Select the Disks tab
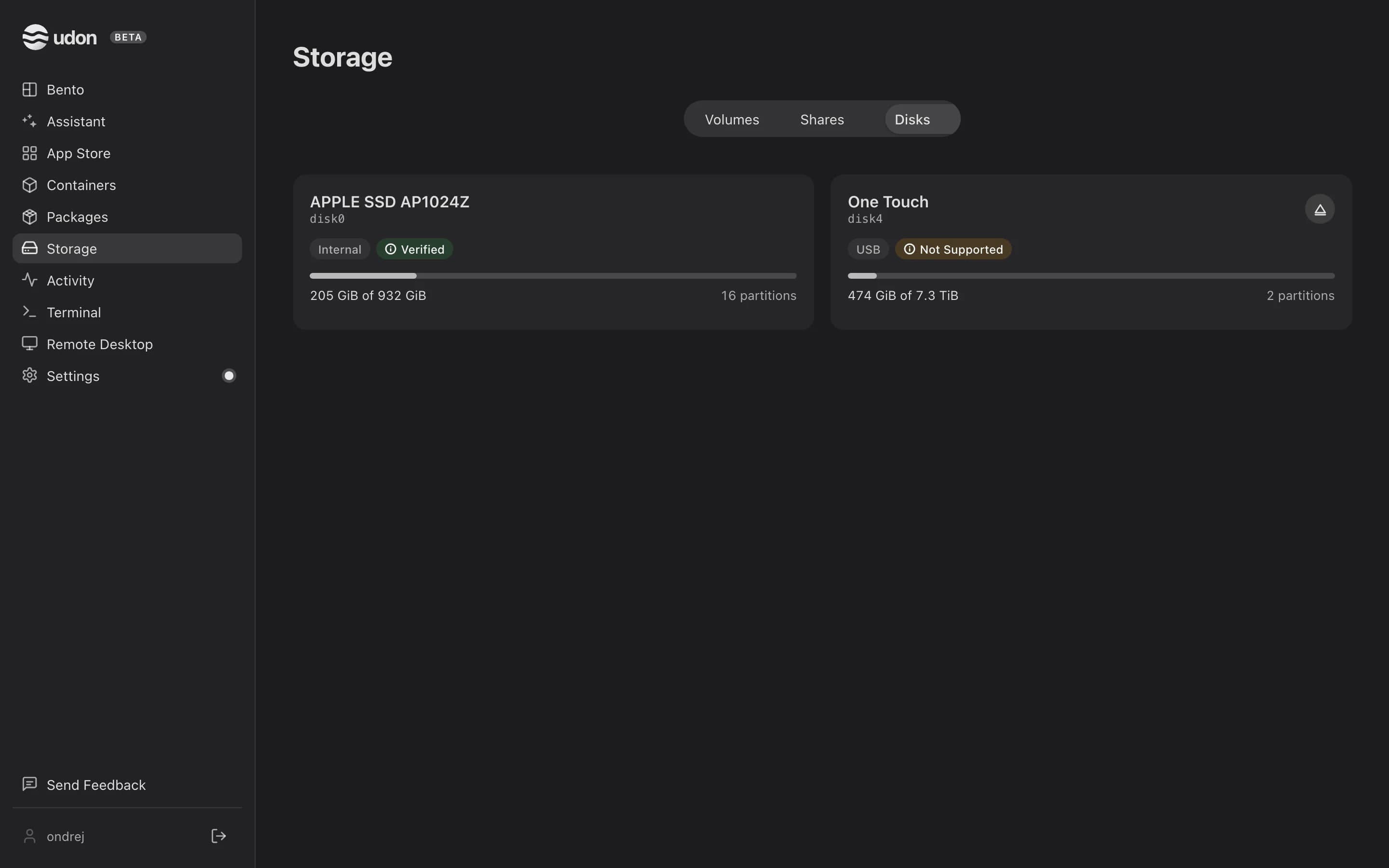 (x=912, y=120)
